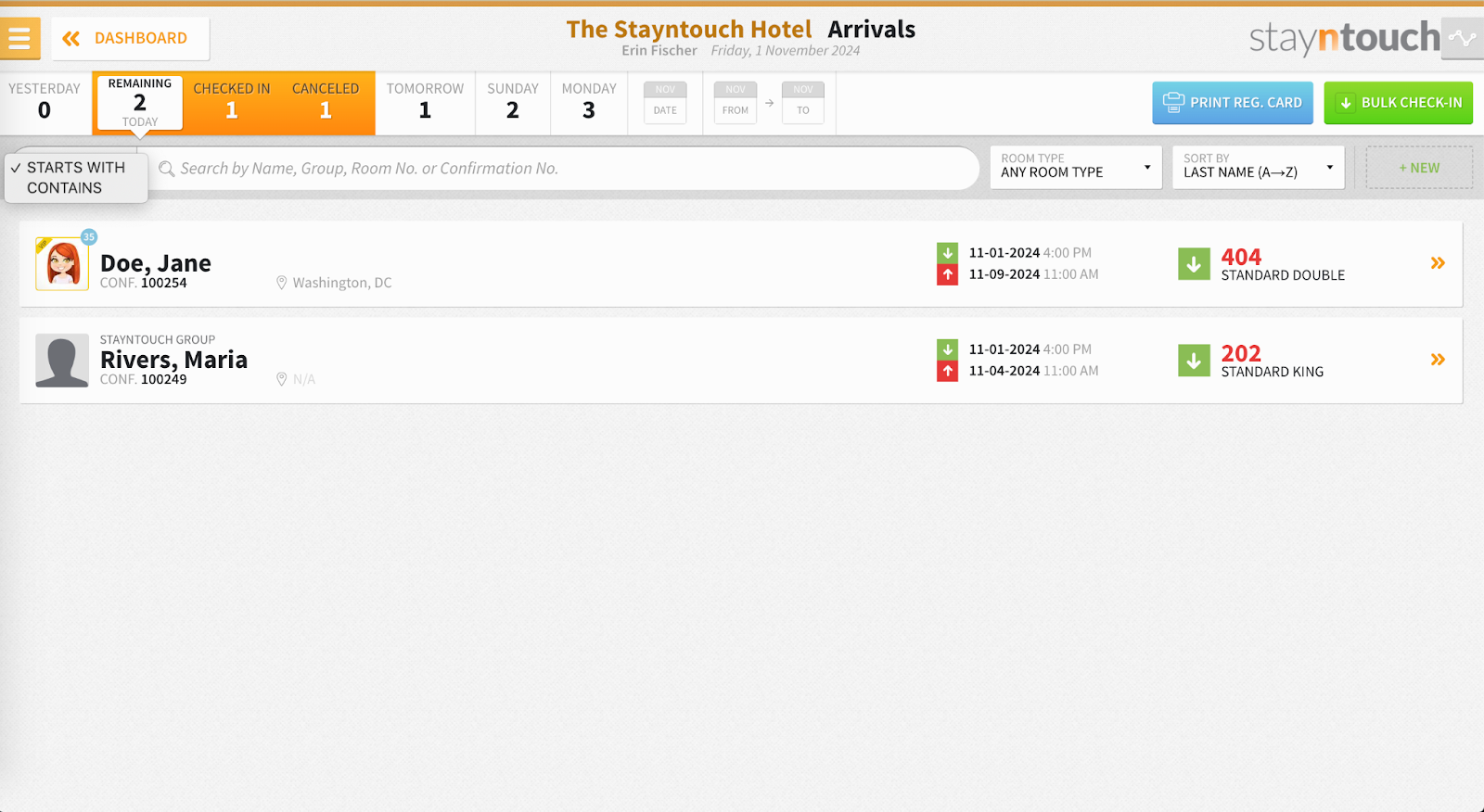Expand Jane Doe's row with double chevron
Screen dimensions: 1484x812
tap(1438, 263)
